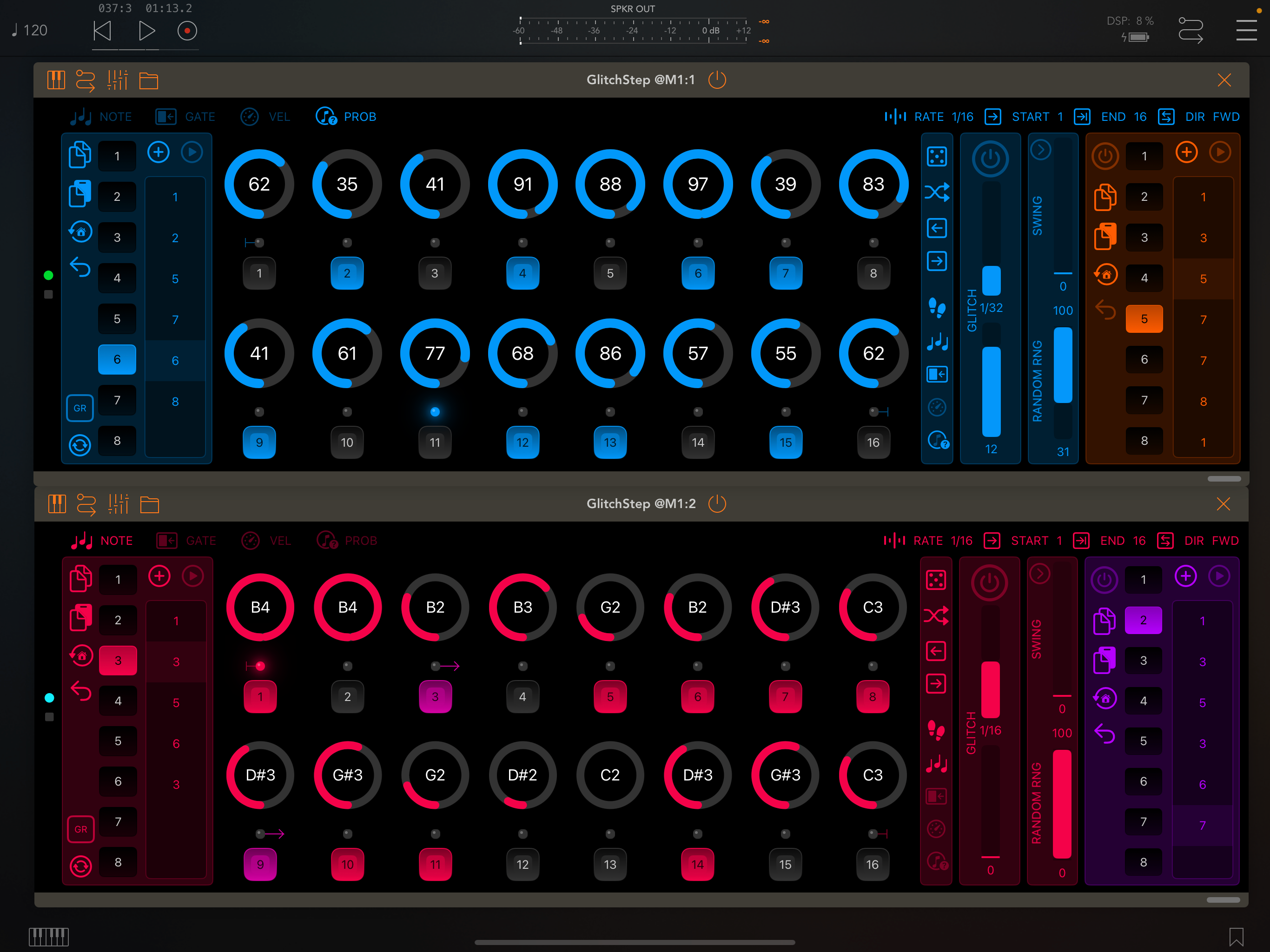This screenshot has height=952, width=1270.
Task: Click the purple undo arrow icon
Action: click(1104, 734)
